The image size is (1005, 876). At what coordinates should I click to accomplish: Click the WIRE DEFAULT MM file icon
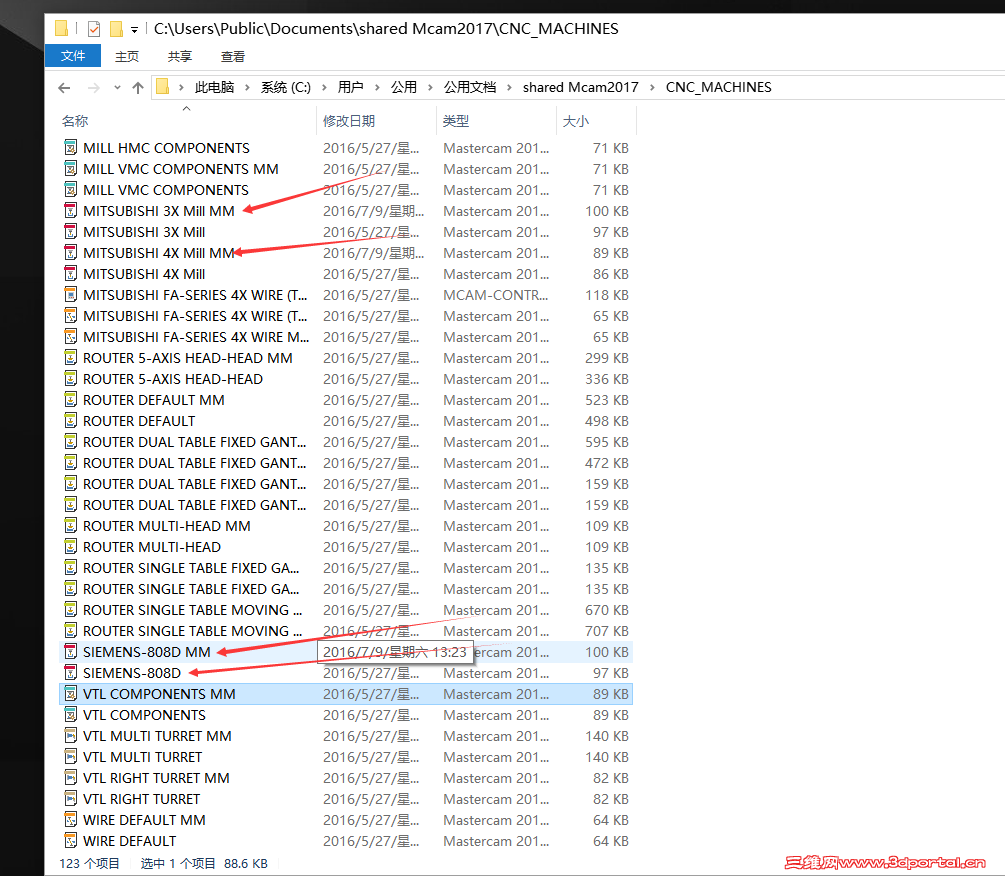[x=71, y=820]
